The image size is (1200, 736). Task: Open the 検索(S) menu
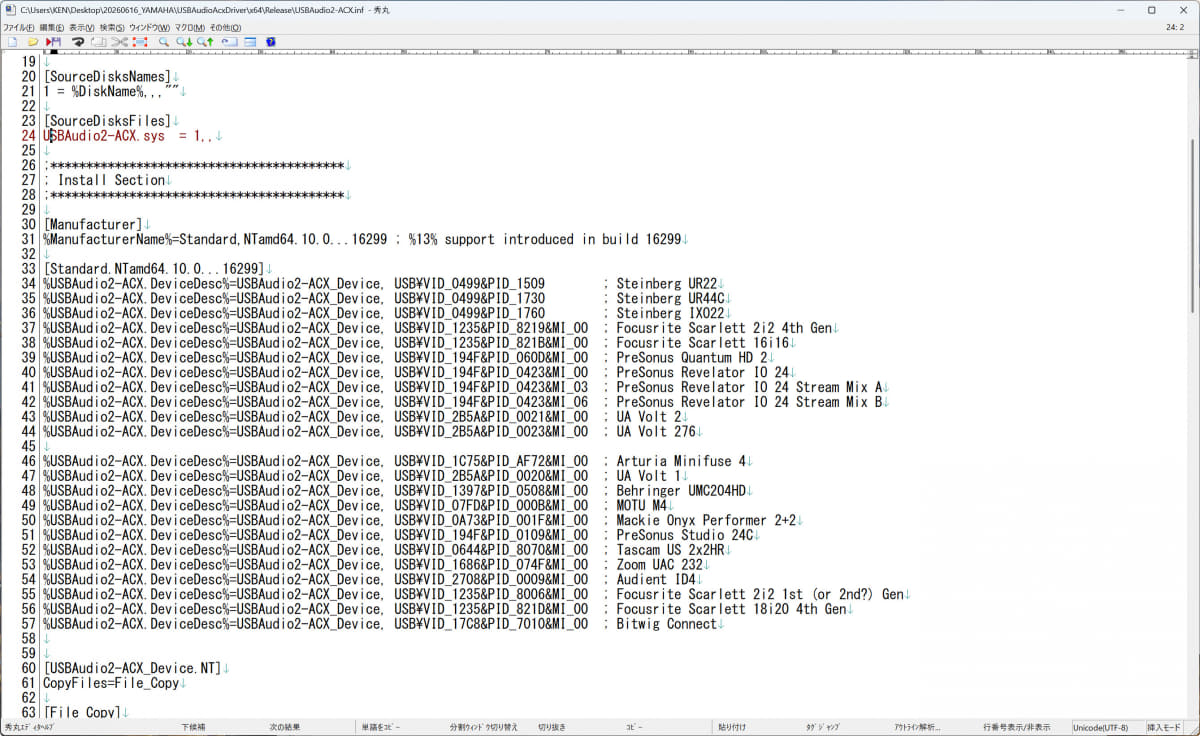(112, 27)
